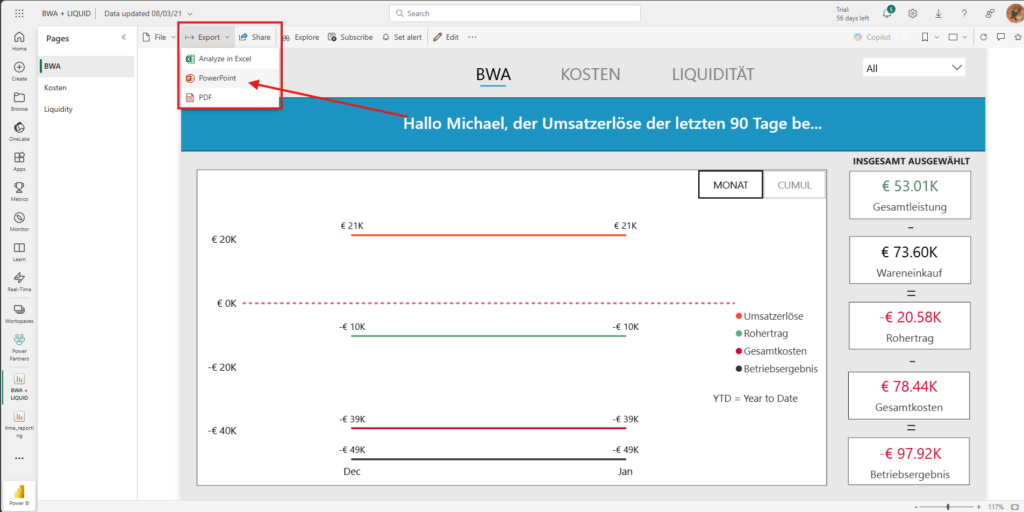Open more toolbar options ellipsis

tap(472, 37)
